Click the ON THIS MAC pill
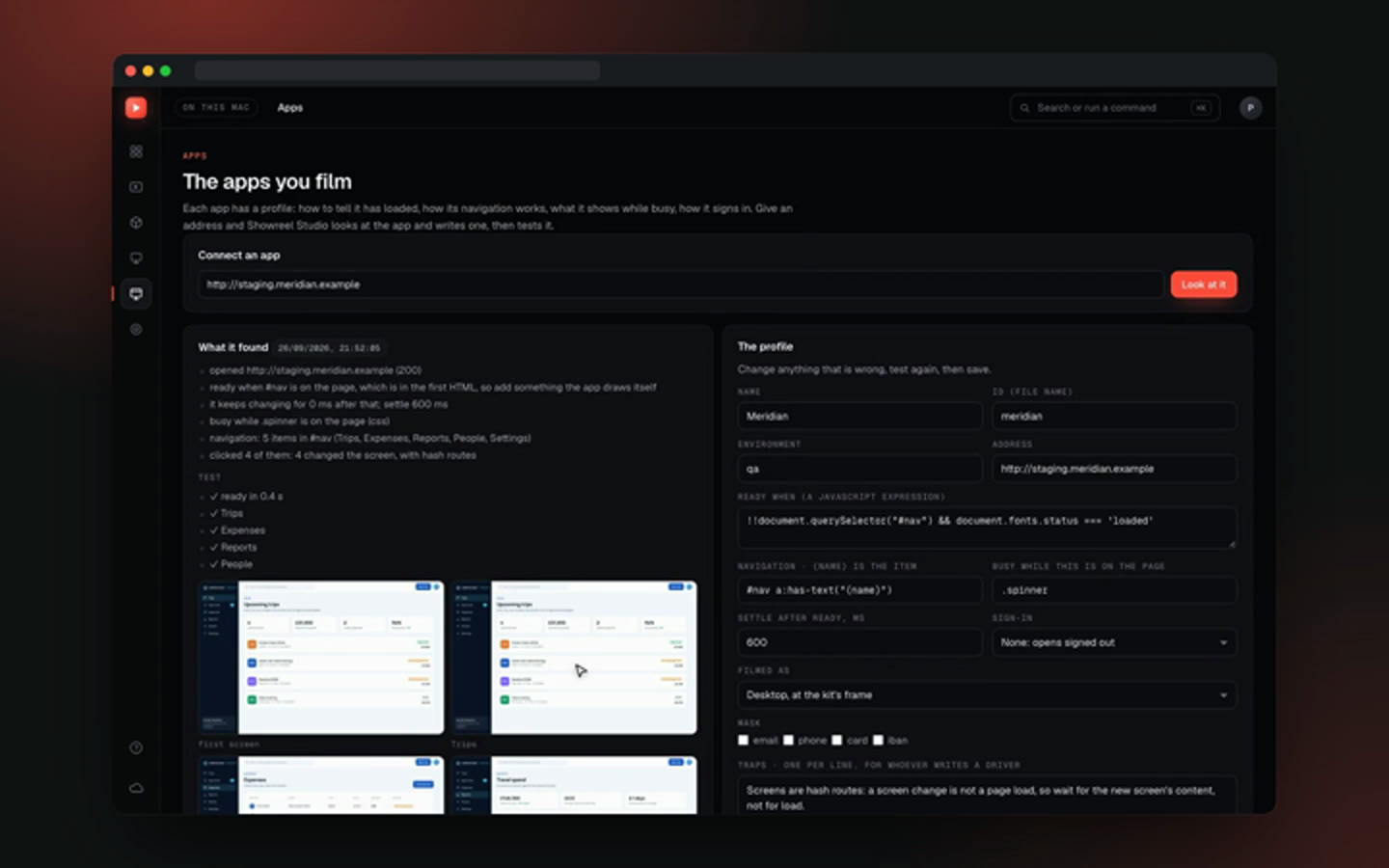This screenshot has height=868, width=1389. click(216, 108)
